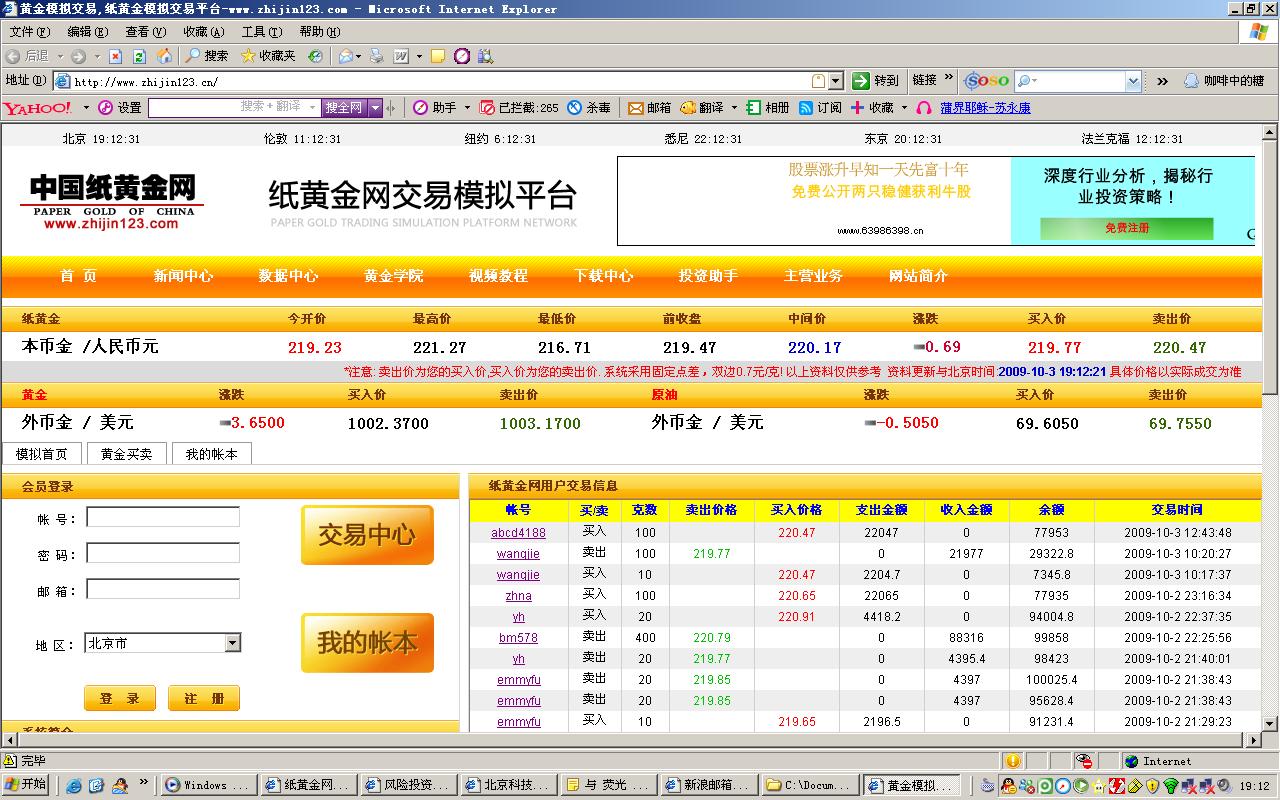Expand the Back button history dropdown arrow
The width and height of the screenshot is (1280, 800).
60,56
